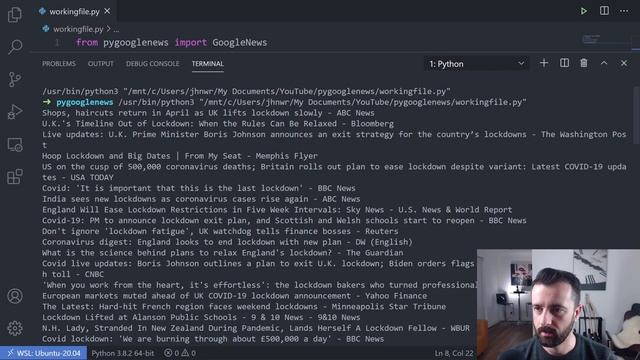Click the 'Covid: It is important' BBC News line
This screenshot has height=360, width=640.
point(199,188)
